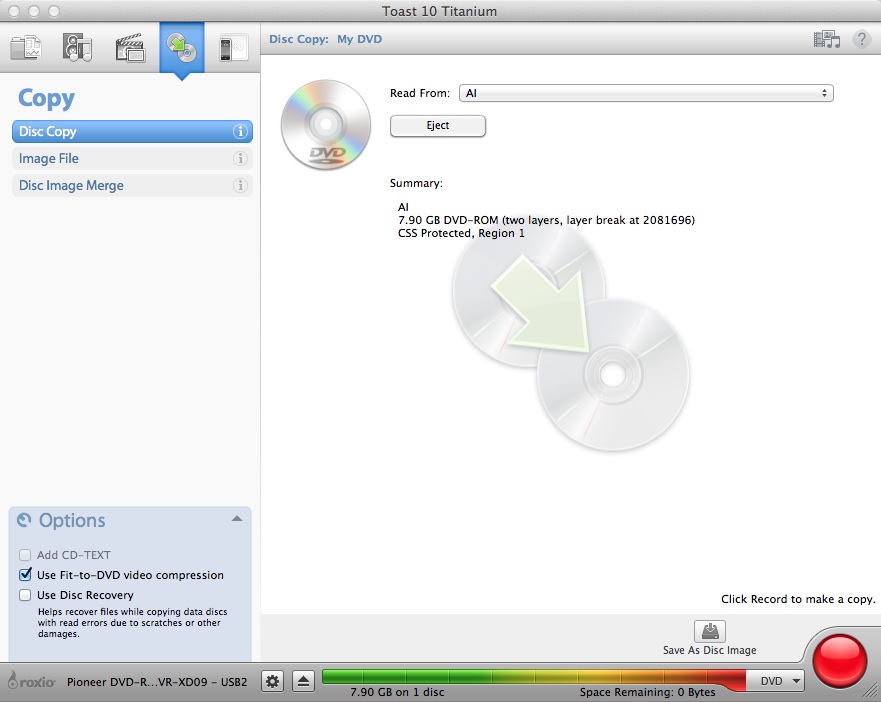Screen dimensions: 881x702
Task: Click the Copy heading
Action: coord(46,98)
